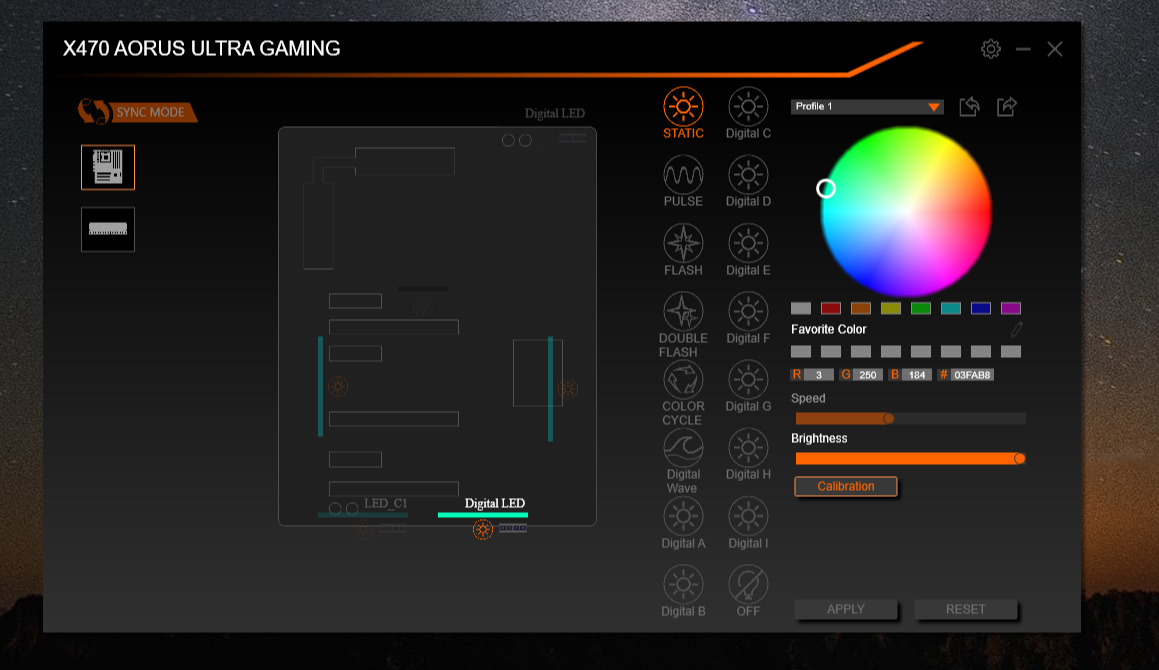Click the top Digital LED label
Viewport: 1159px width, 670px height.
tap(554, 113)
